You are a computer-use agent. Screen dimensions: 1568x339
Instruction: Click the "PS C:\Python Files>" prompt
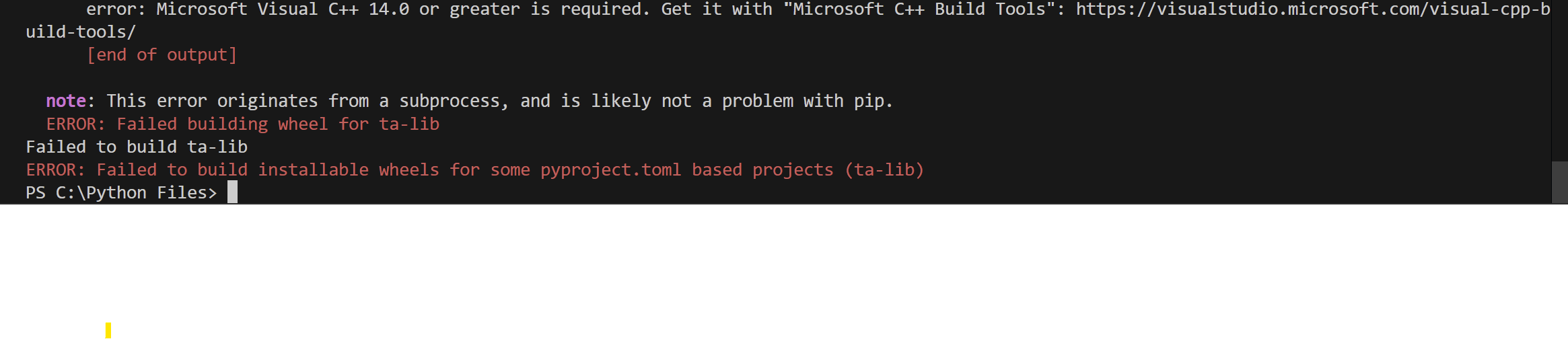coord(122,193)
